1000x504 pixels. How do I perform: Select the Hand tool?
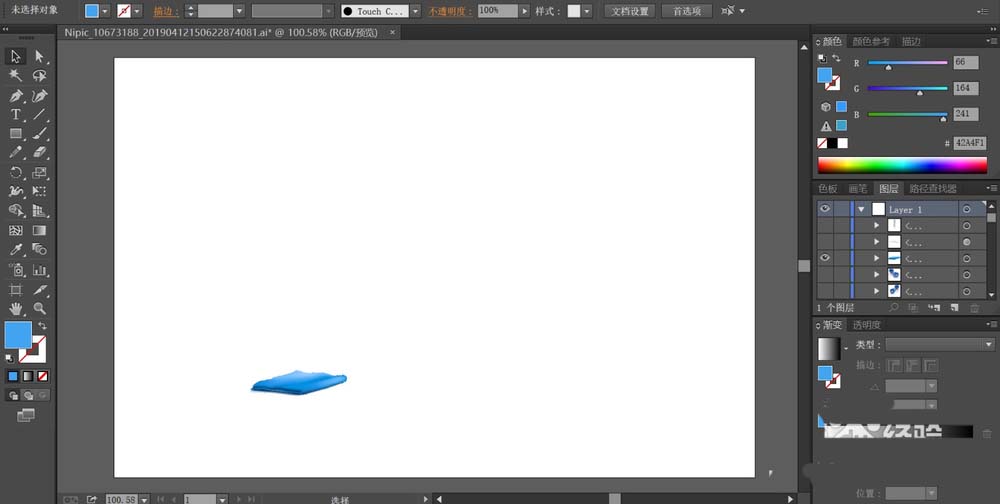pos(15,309)
